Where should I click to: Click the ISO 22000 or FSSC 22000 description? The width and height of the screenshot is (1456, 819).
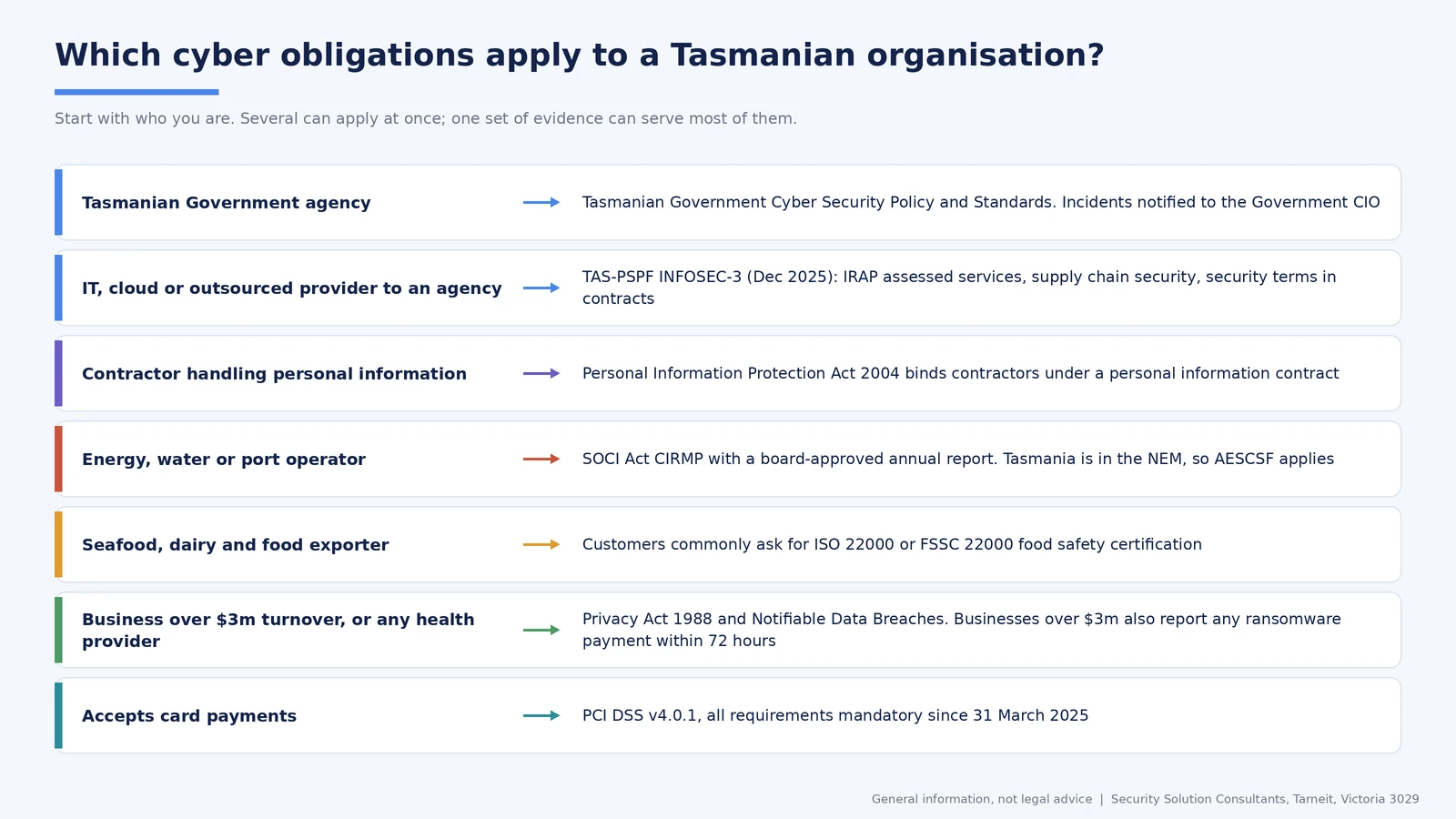point(892,544)
